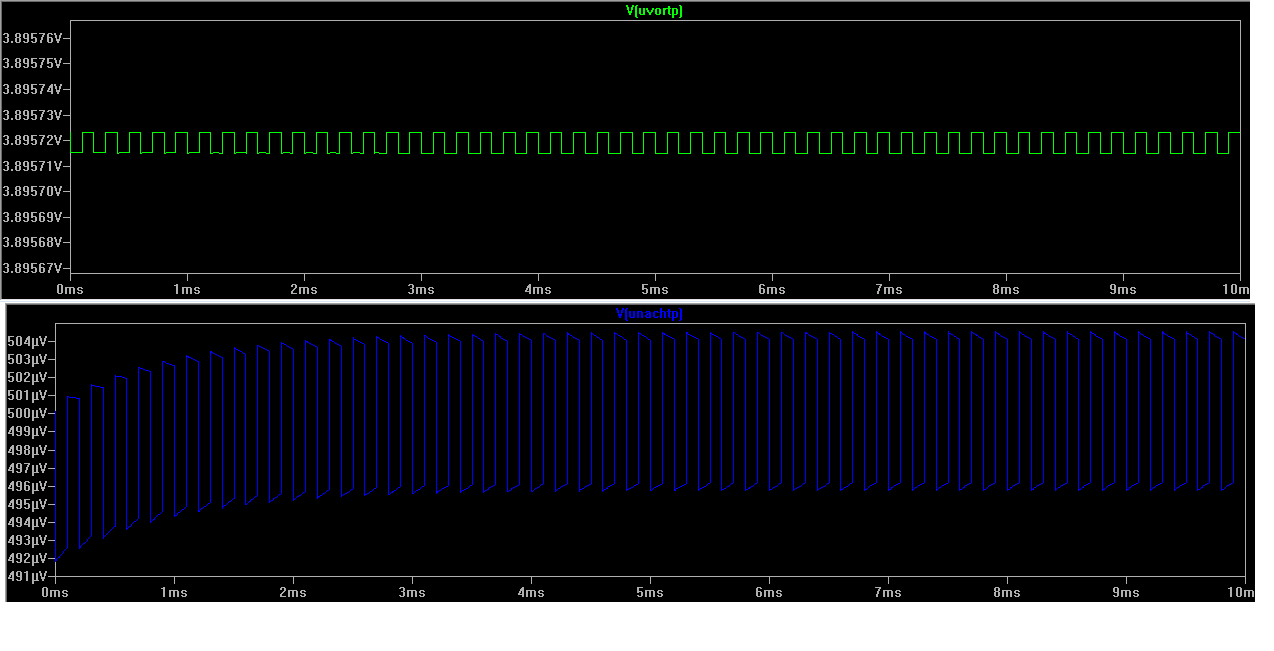
Task: Click the 501µV axis label
Action: pyautogui.click(x=28, y=395)
